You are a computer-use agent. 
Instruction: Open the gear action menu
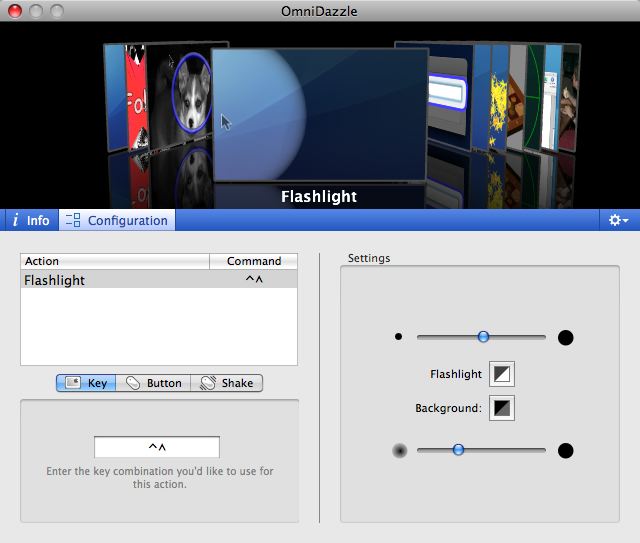(x=618, y=220)
